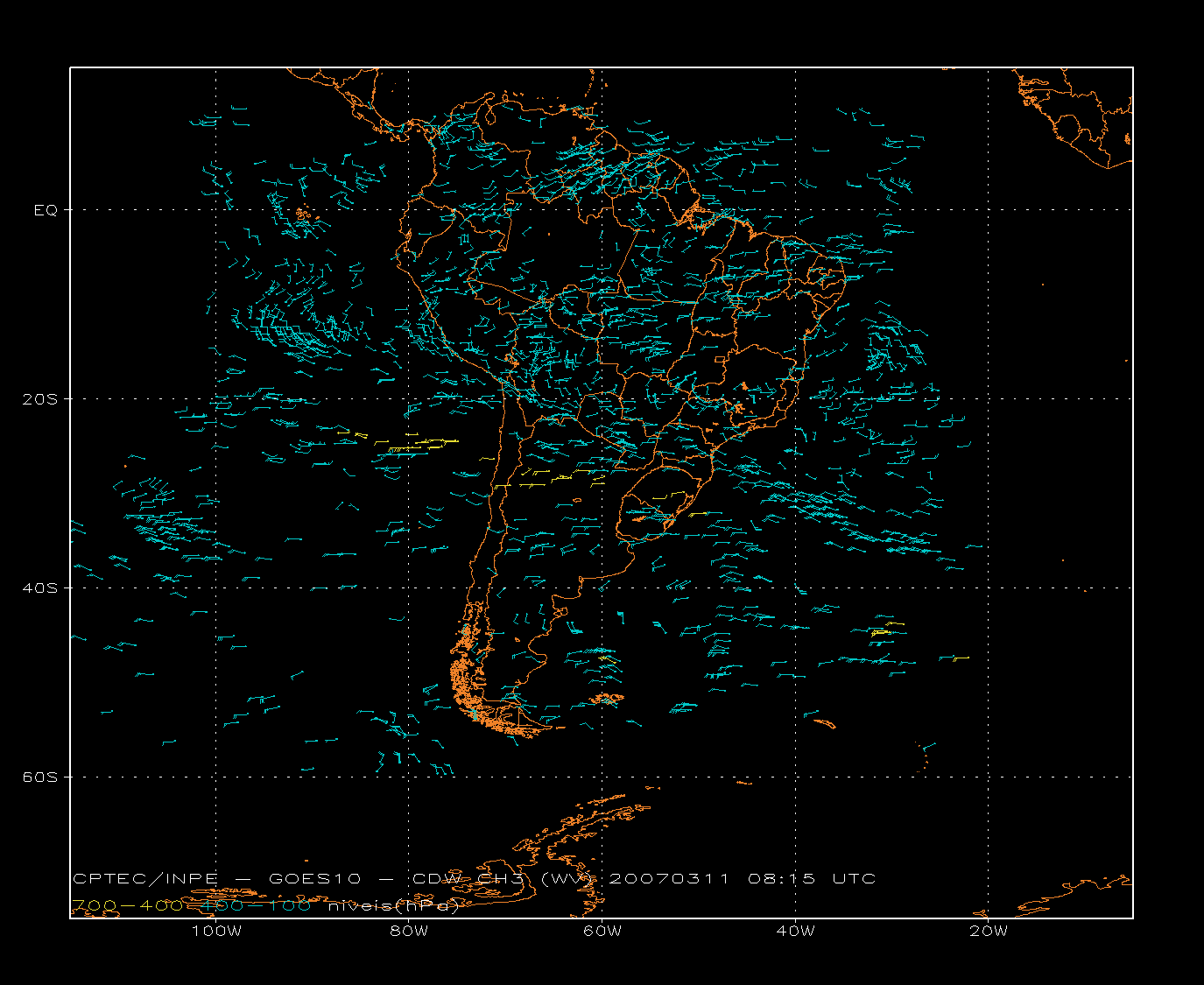Click the 40S latitude label
The image size is (1204, 985).
click(x=39, y=588)
